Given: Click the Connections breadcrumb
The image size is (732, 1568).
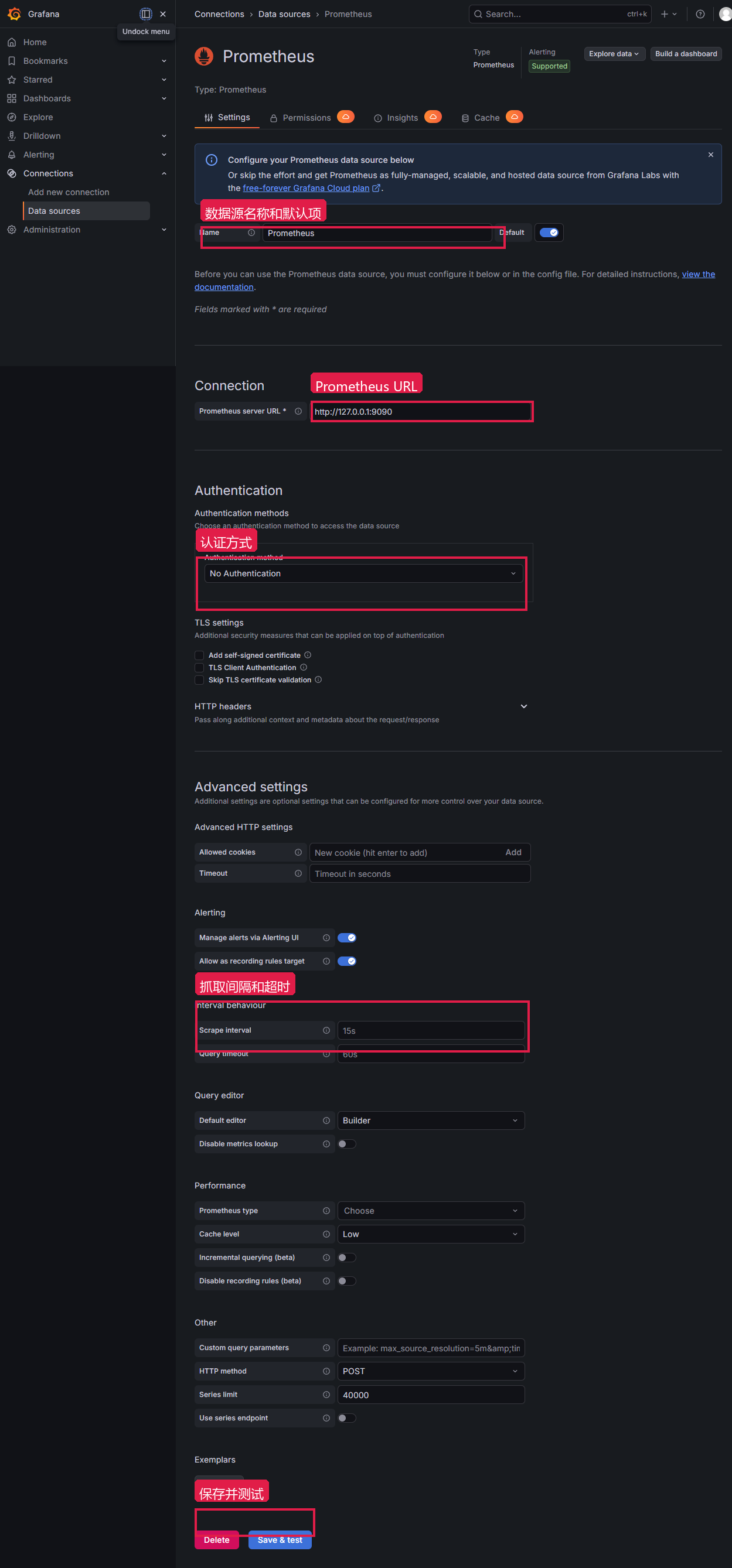Looking at the screenshot, I should (x=219, y=14).
